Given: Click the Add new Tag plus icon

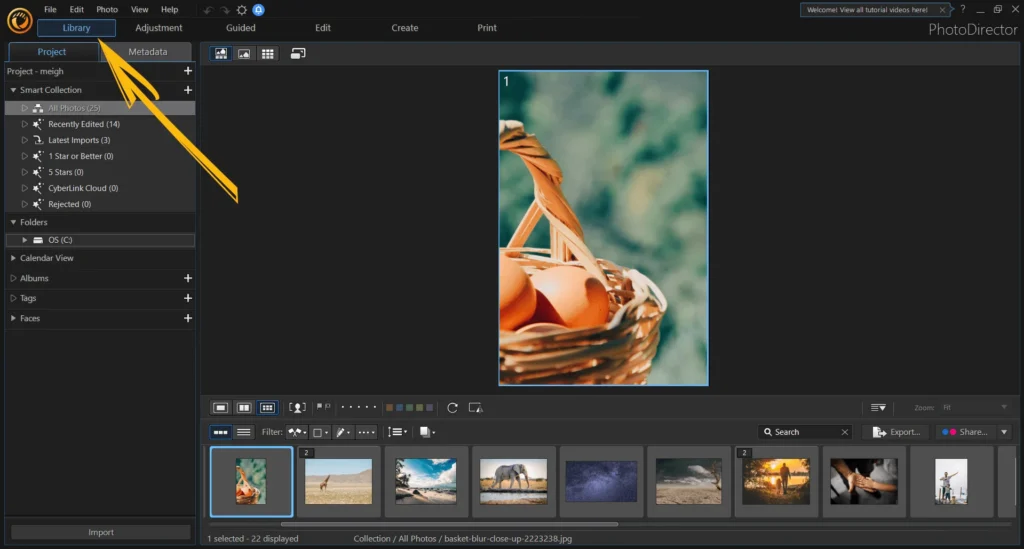Looking at the screenshot, I should [x=188, y=298].
